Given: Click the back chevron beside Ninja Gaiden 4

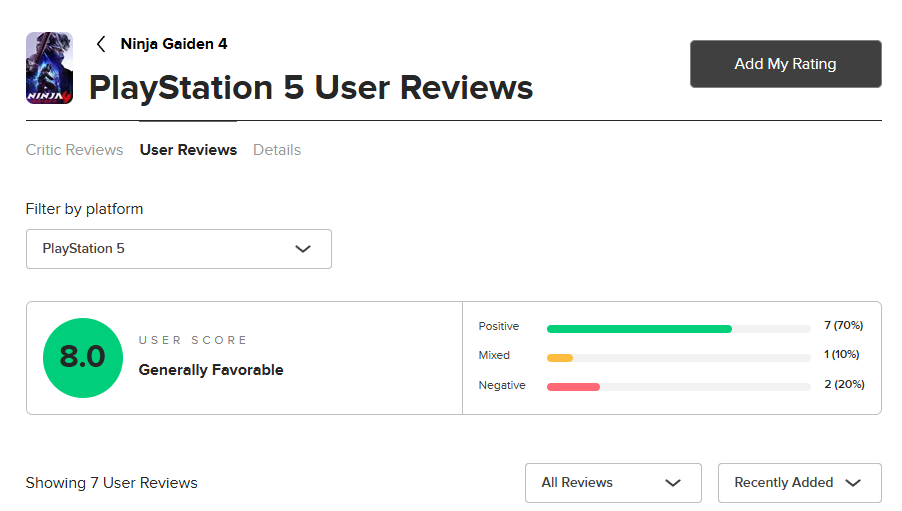Looking at the screenshot, I should (101, 44).
